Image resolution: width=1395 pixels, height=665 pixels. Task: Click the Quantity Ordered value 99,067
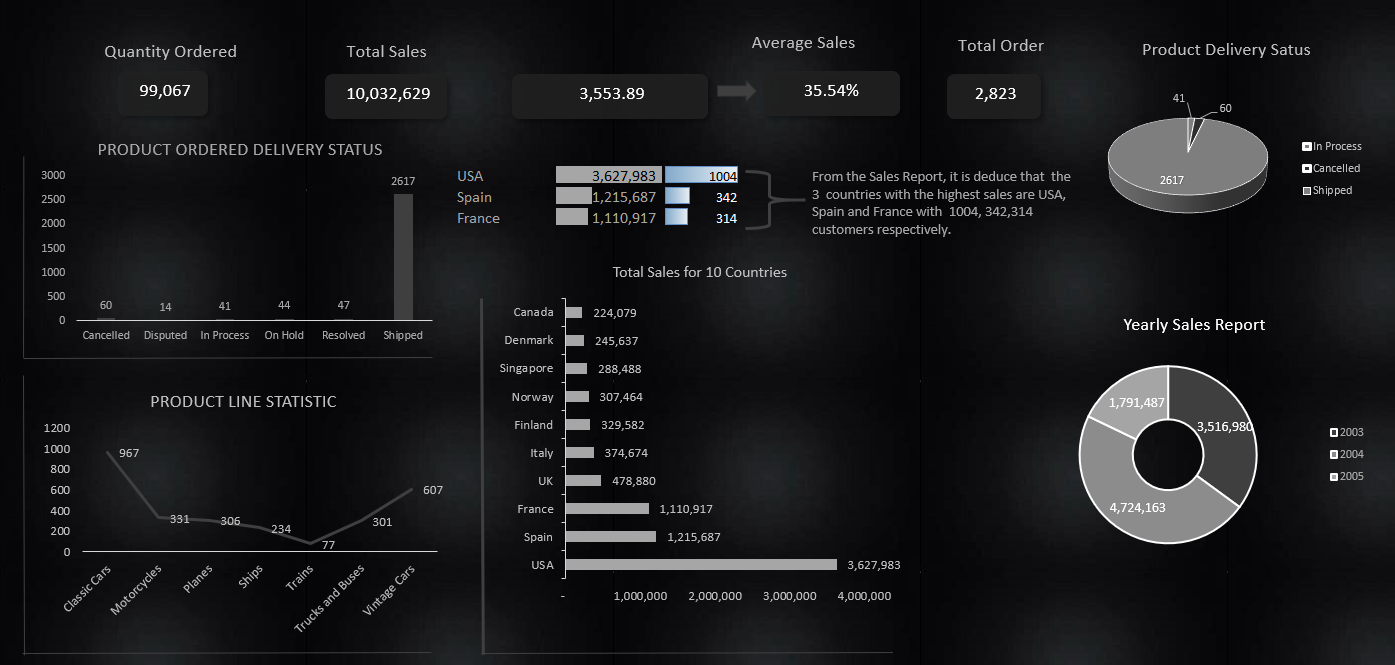pos(164,91)
